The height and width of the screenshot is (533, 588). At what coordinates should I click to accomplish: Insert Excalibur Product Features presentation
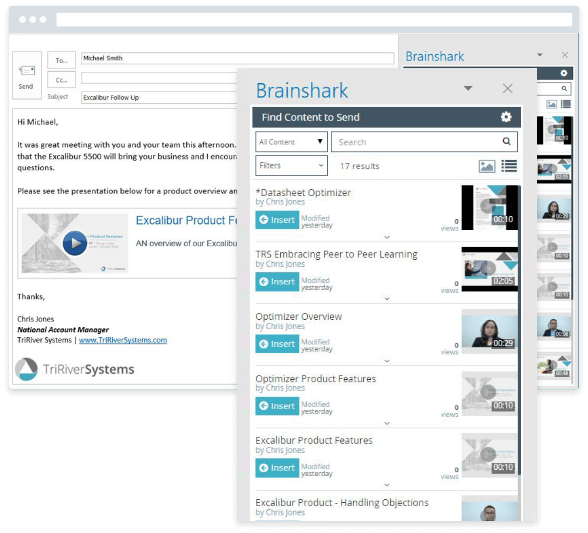click(x=277, y=468)
